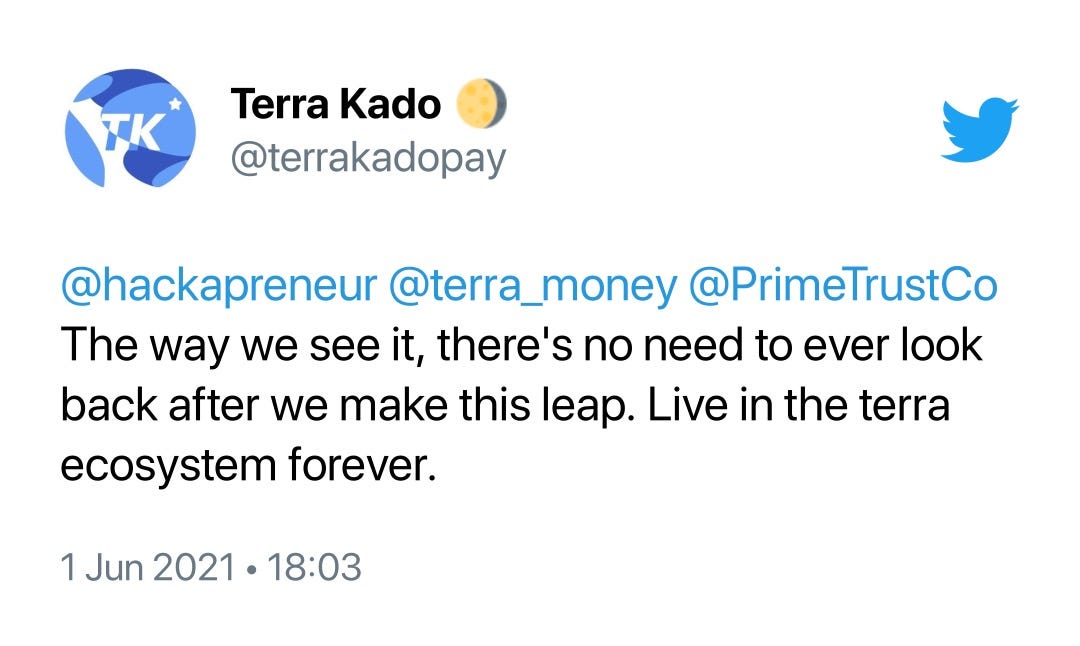Viewport: 1080px width, 646px height.
Task: Click the line starting "The way we see it"
Action: (521, 345)
